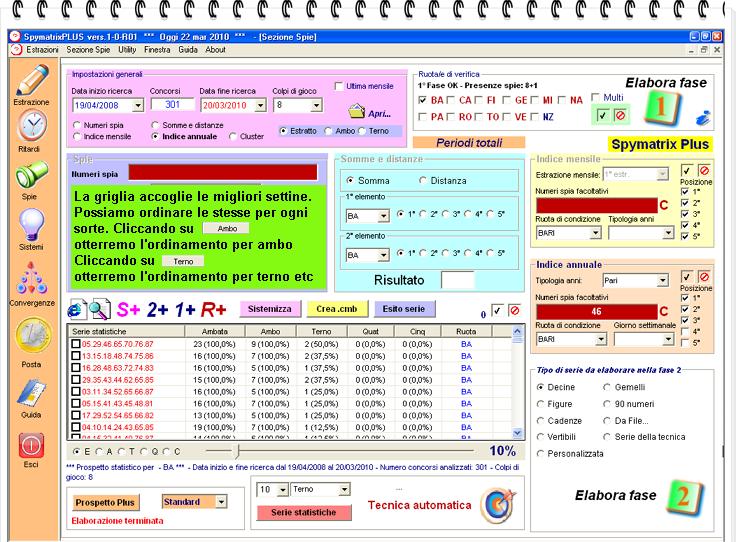The image size is (736, 542).
Task: Launch Tecnica automatica target icon
Action: click(498, 505)
